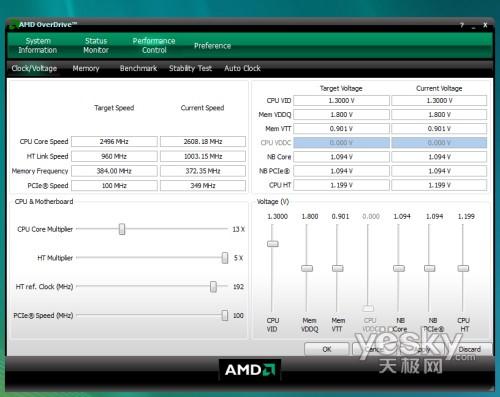Switch to Status Monitor tab

pyautogui.click(x=96, y=46)
